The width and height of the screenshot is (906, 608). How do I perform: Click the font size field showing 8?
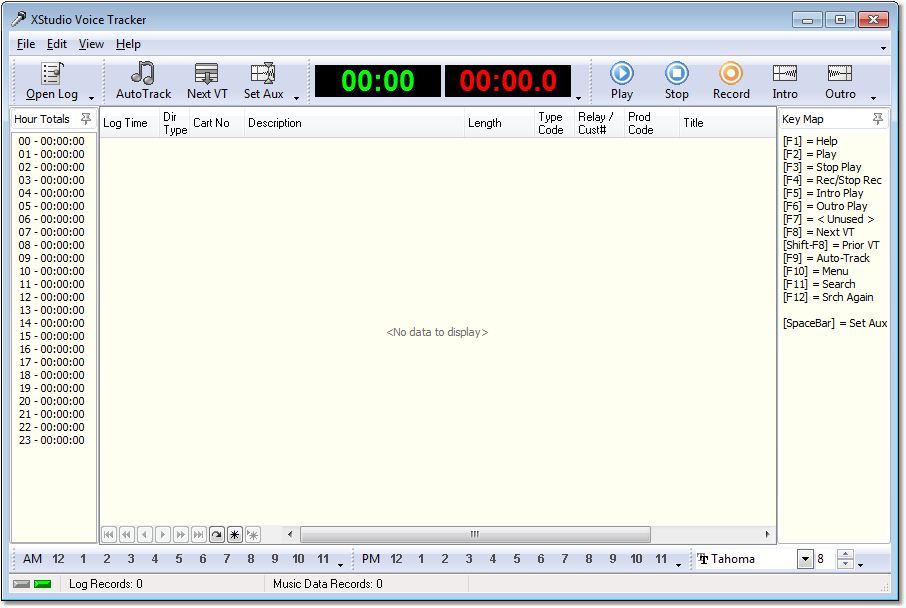pos(825,559)
